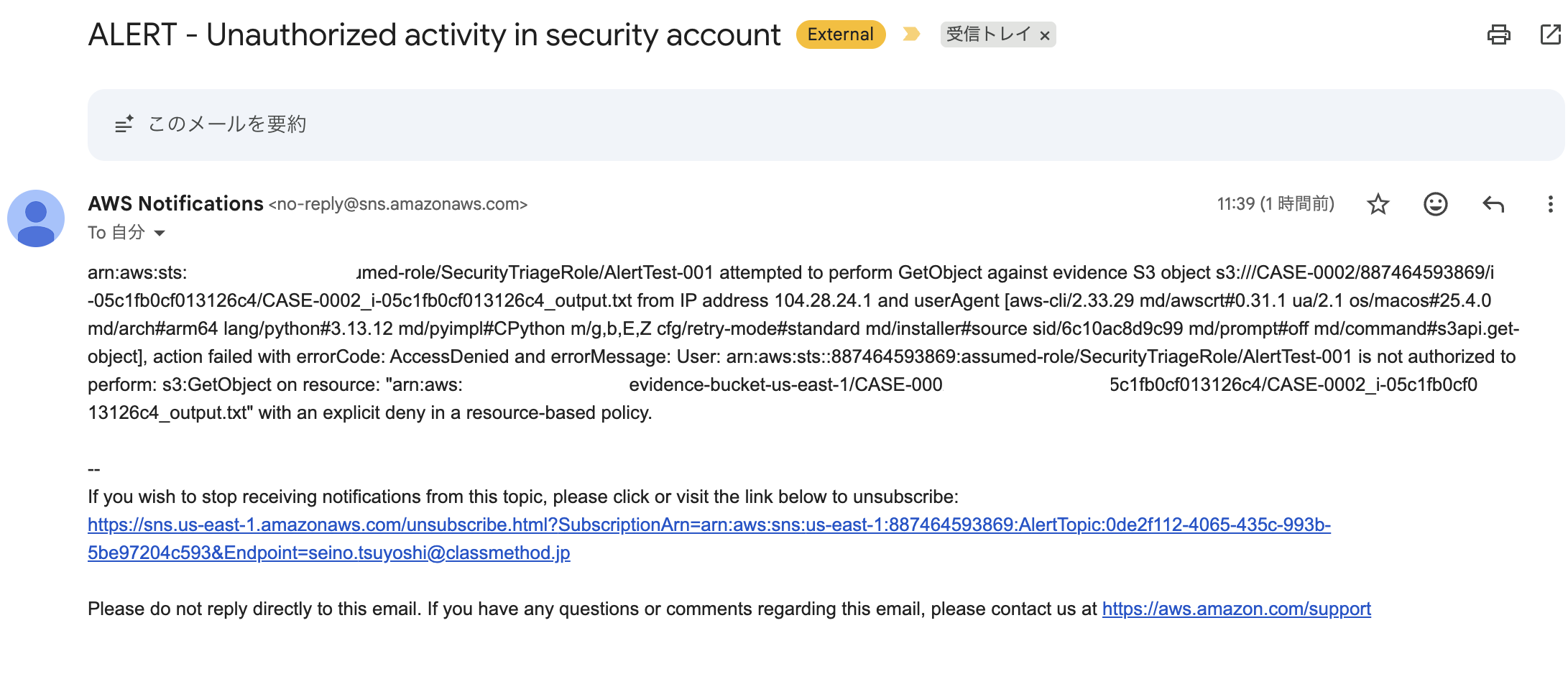This screenshot has height=674, width=1568.
Task: Summarize email with このメールを要約 button
Action: pos(211,124)
